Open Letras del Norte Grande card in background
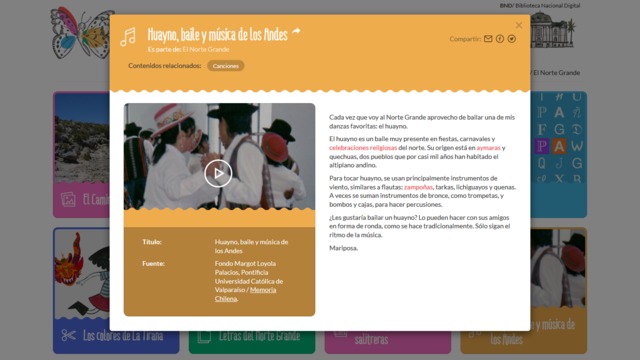The height and width of the screenshot is (360, 640). coord(252,342)
